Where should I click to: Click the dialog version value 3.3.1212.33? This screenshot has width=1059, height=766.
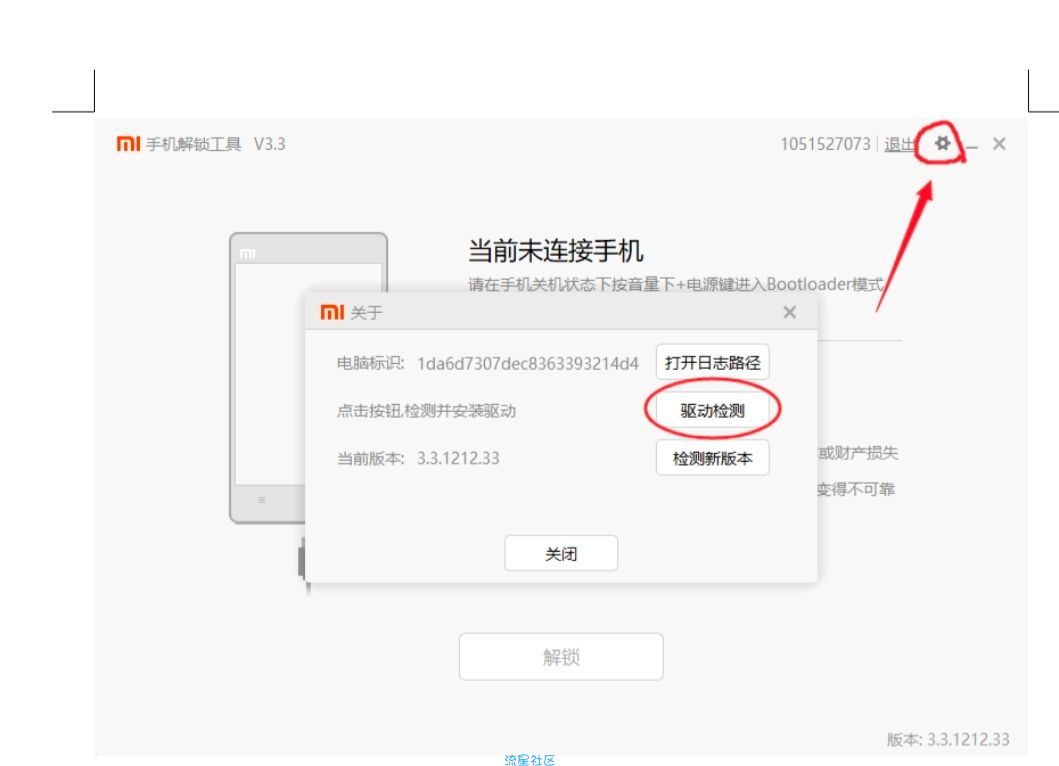pos(458,458)
